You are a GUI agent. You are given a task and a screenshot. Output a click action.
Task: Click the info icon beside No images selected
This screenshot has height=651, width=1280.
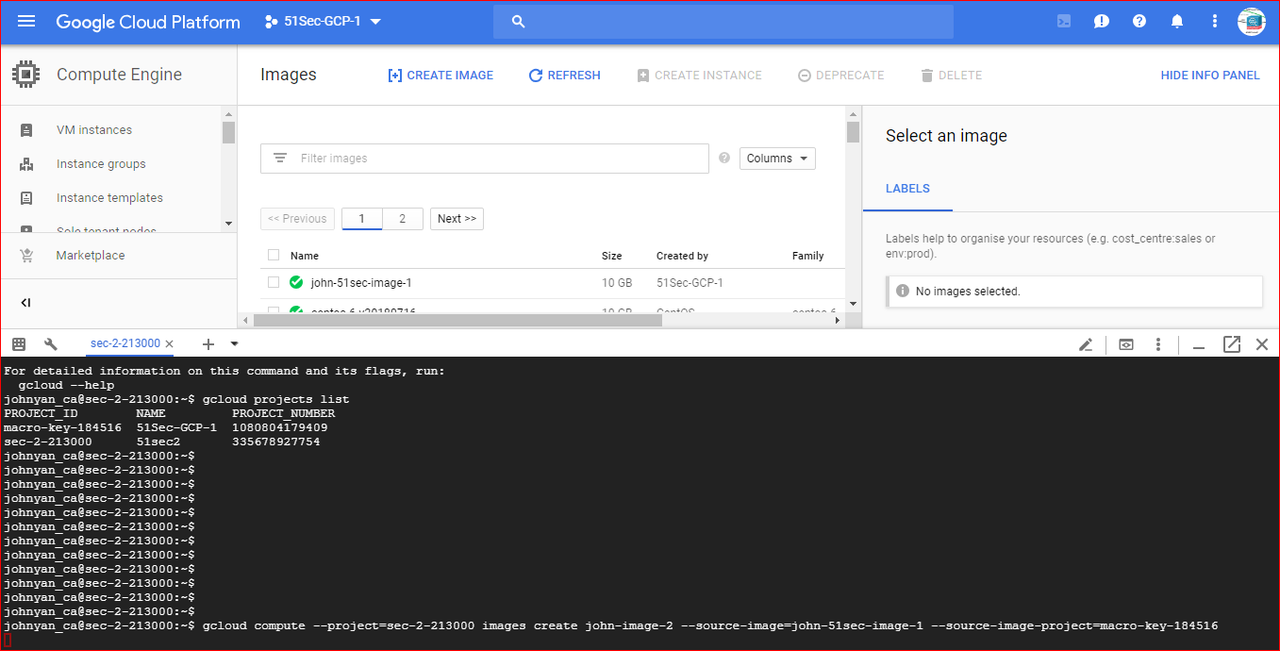click(x=903, y=291)
